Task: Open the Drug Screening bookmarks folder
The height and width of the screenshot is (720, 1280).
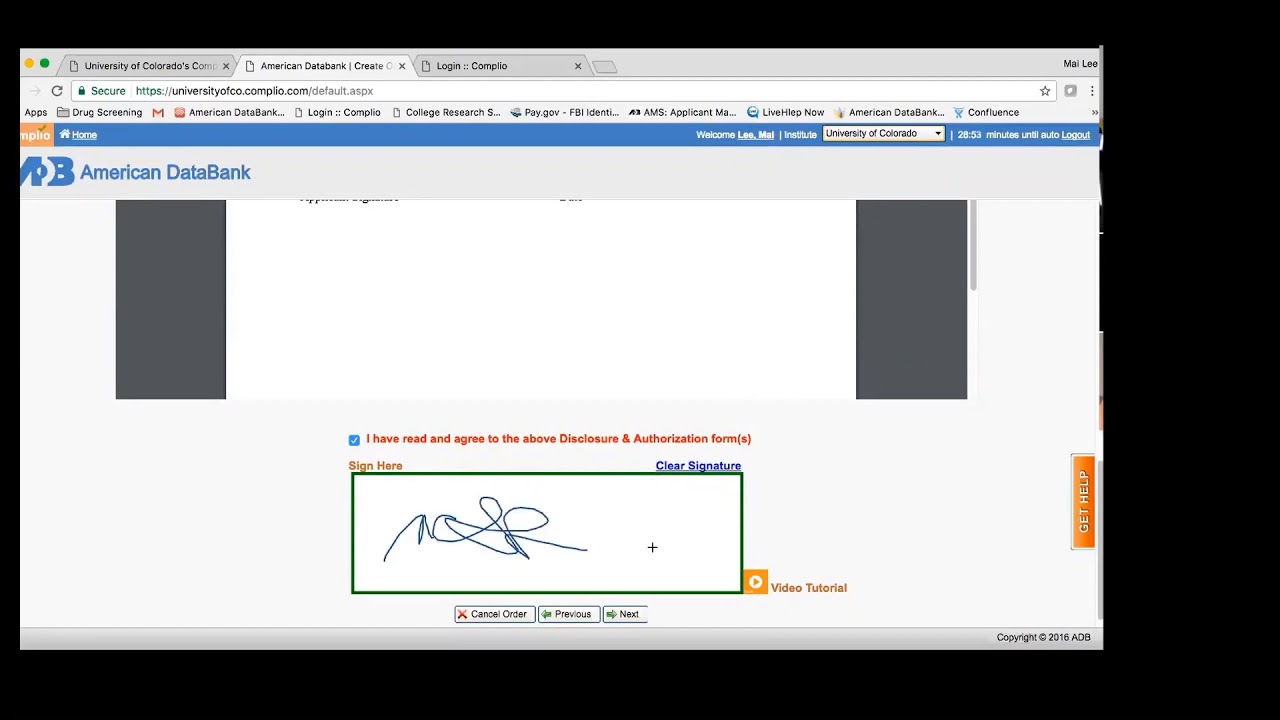Action: coord(100,113)
